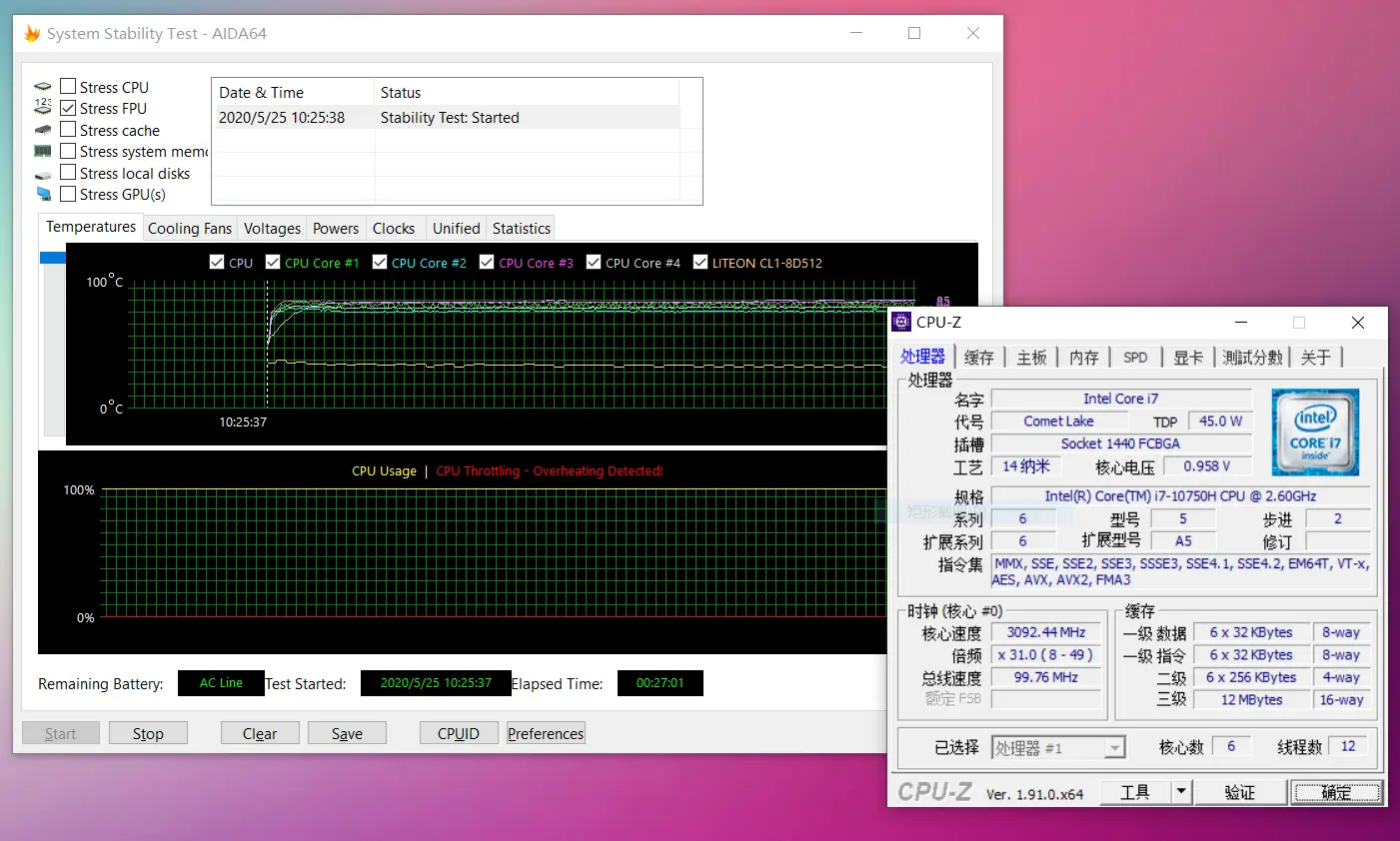The width and height of the screenshot is (1400, 841).
Task: Click the CPU-Z title bar app icon
Action: [x=901, y=322]
